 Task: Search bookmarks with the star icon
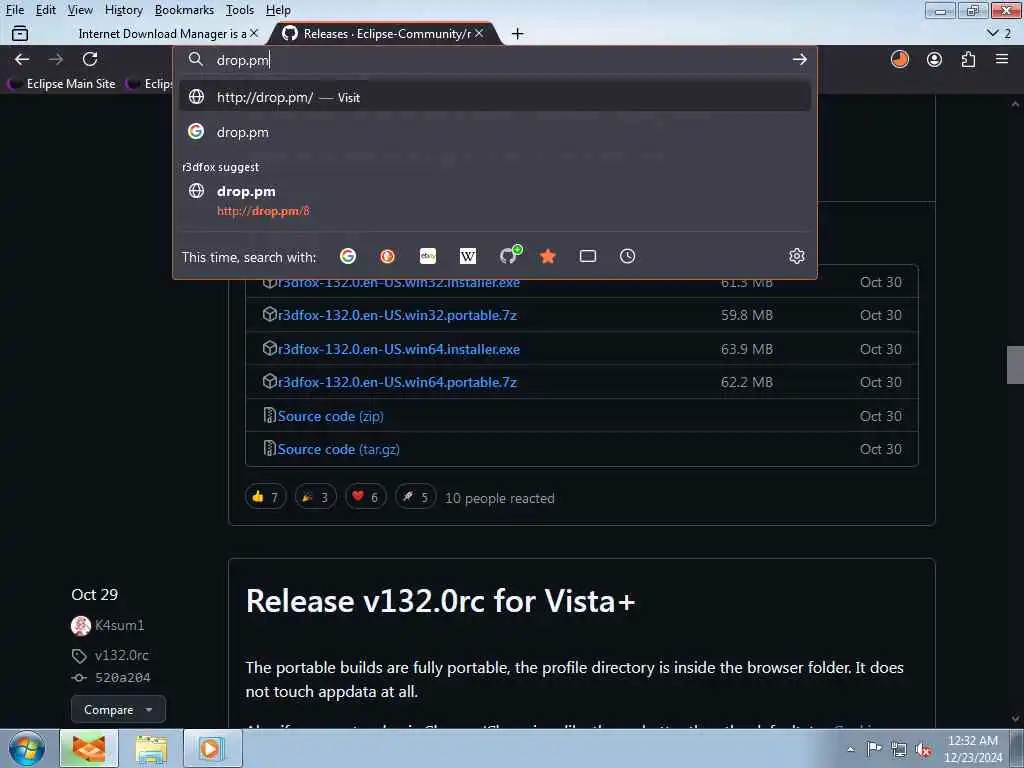[548, 256]
